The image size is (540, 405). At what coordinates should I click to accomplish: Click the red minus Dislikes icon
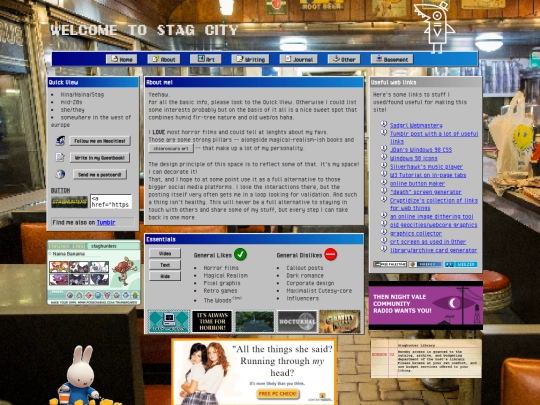(331, 255)
